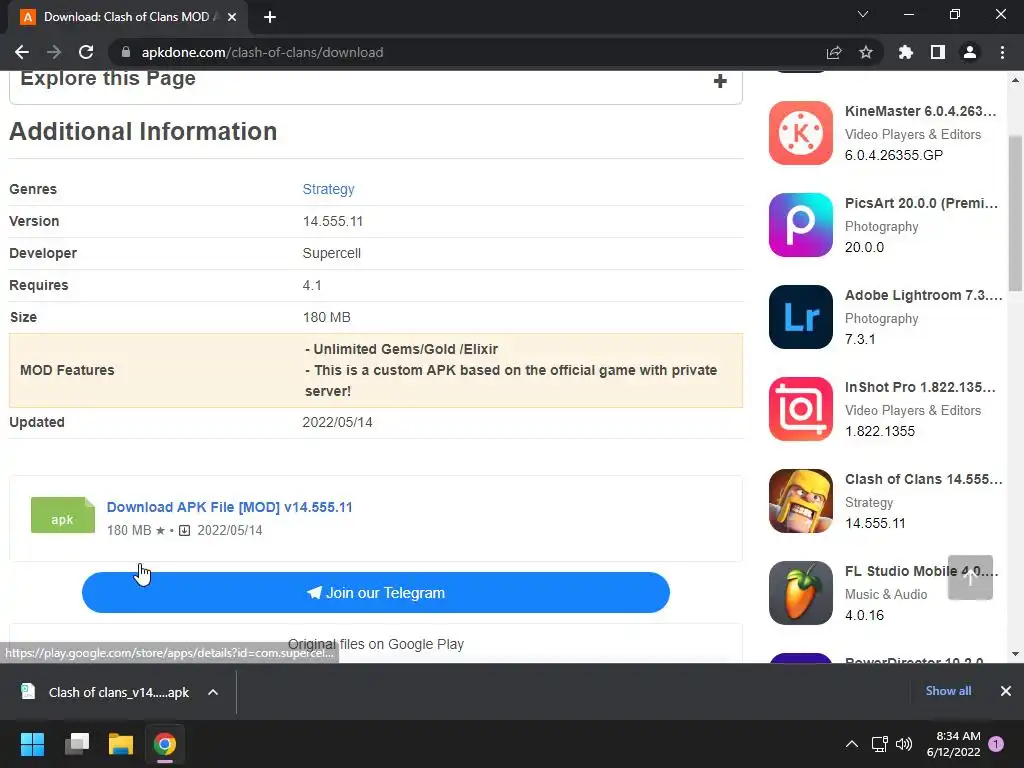Open the FL Studio Mobile app icon
Screen dimensions: 1024x768
tap(801, 594)
